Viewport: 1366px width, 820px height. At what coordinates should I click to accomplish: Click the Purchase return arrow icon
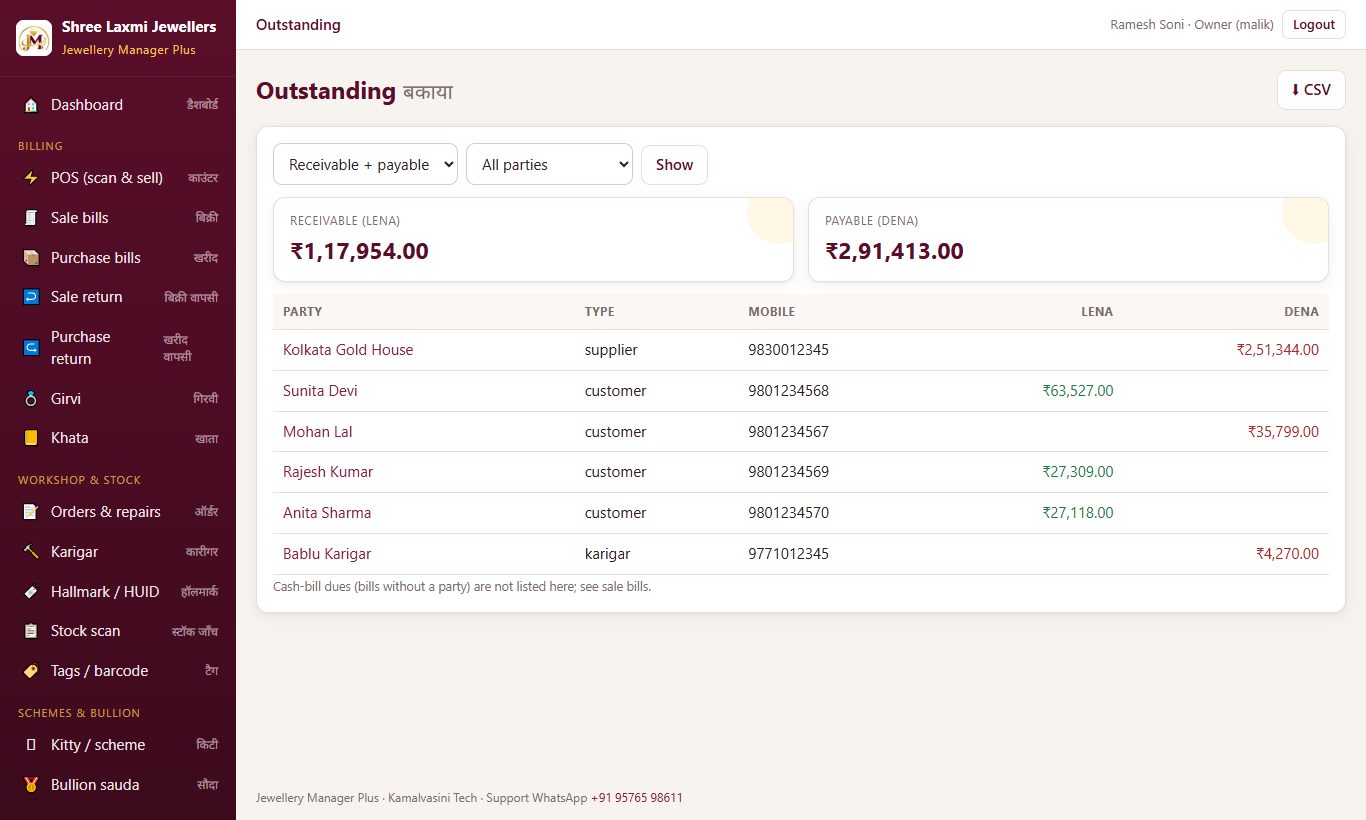pyautogui.click(x=31, y=348)
